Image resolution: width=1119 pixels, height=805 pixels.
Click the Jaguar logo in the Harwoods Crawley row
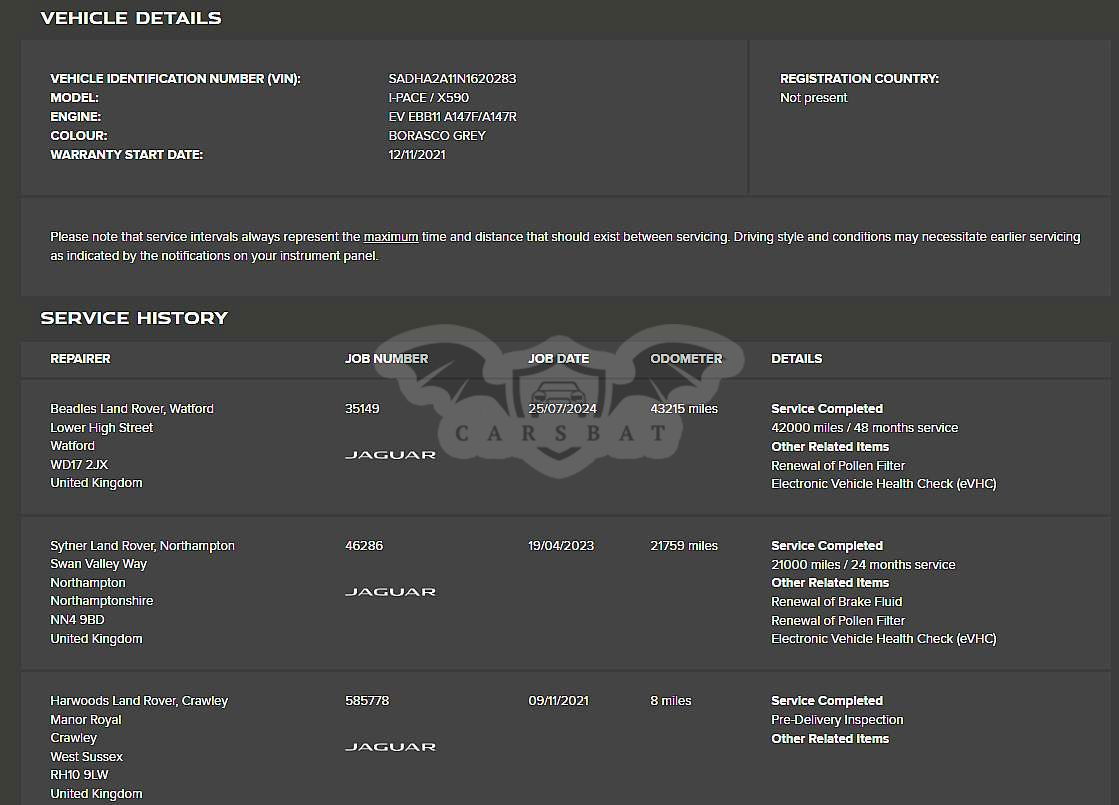[390, 747]
